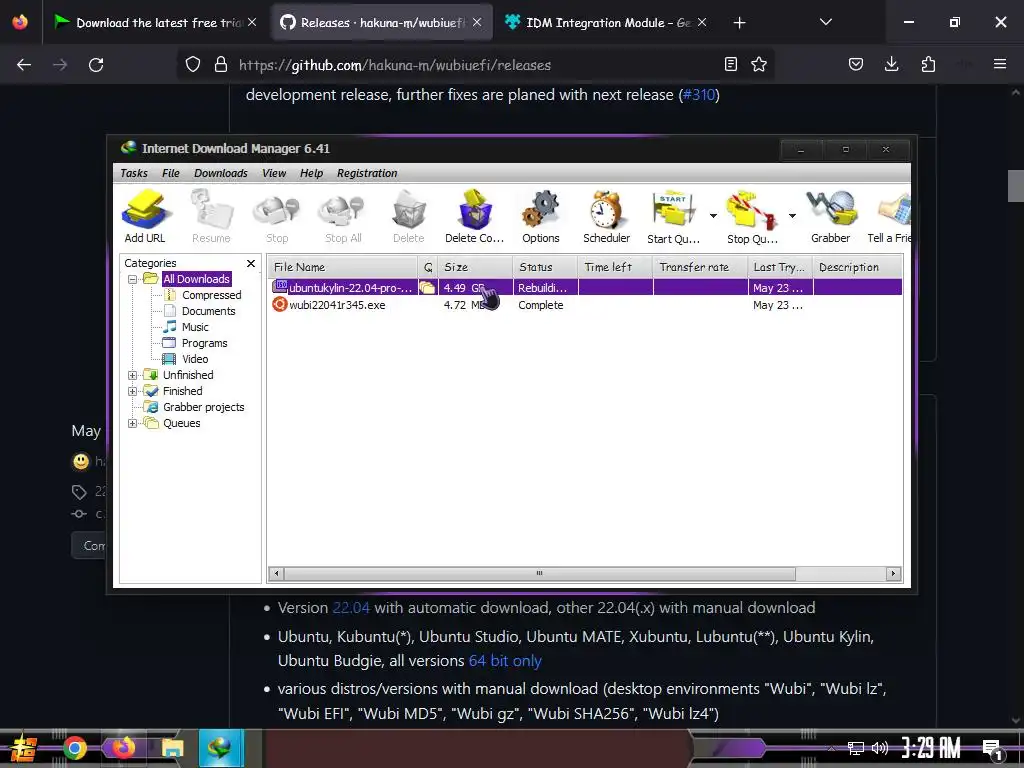Collapse the All Downloads tree node
1024x768 pixels.
[132, 279]
